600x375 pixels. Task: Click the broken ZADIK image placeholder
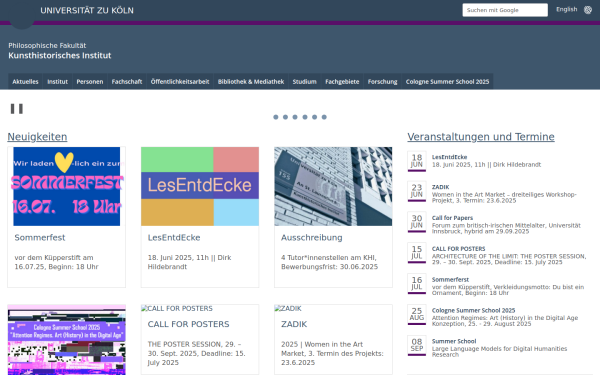tap(288, 308)
